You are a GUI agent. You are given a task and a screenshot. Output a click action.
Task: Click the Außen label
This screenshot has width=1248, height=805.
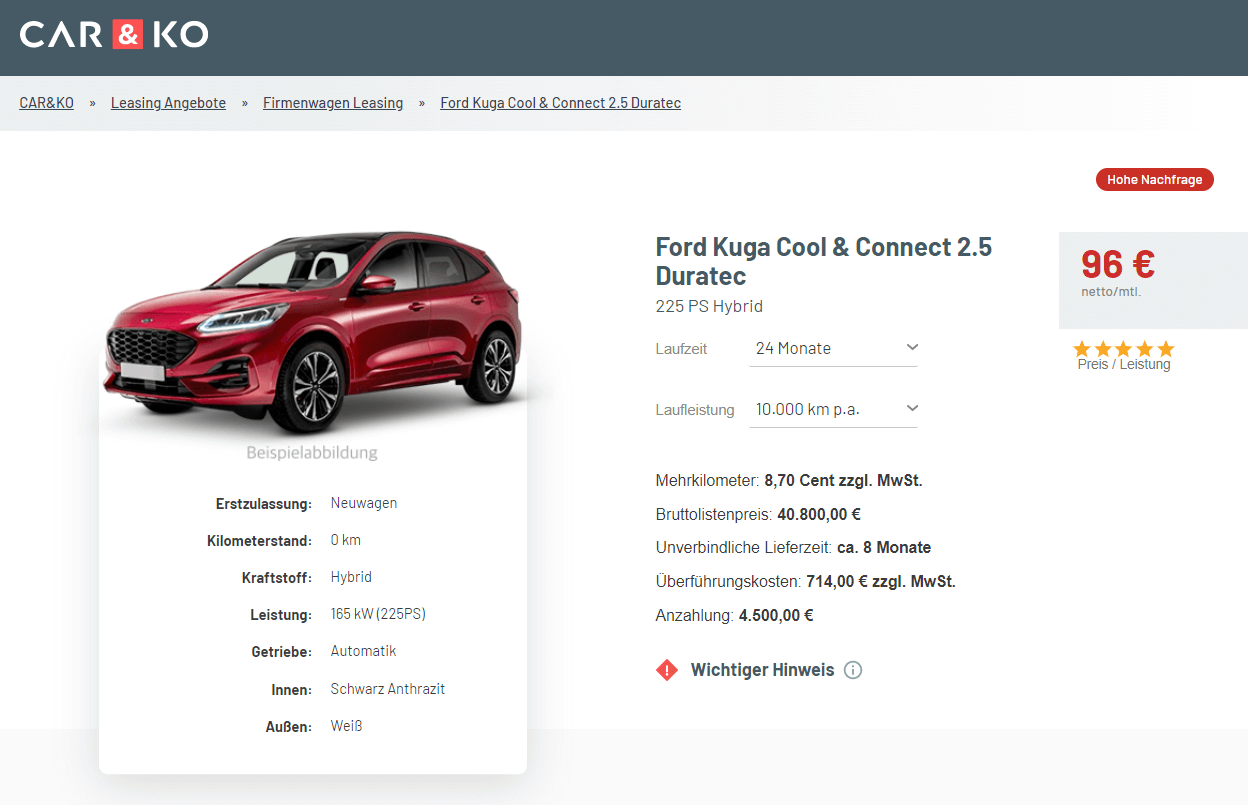[289, 726]
